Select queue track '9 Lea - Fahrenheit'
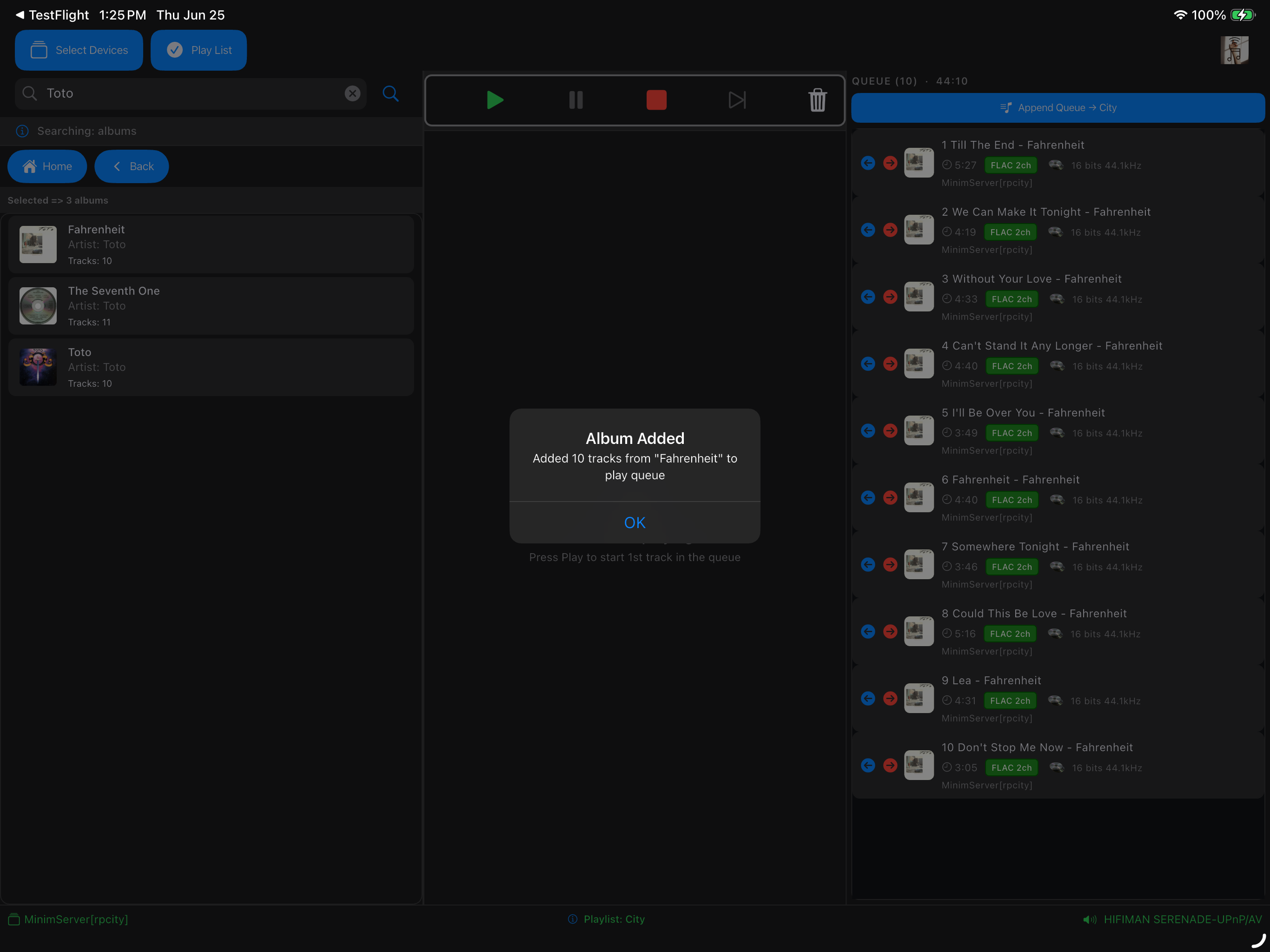Viewport: 1270px width, 952px height. coord(1058,699)
